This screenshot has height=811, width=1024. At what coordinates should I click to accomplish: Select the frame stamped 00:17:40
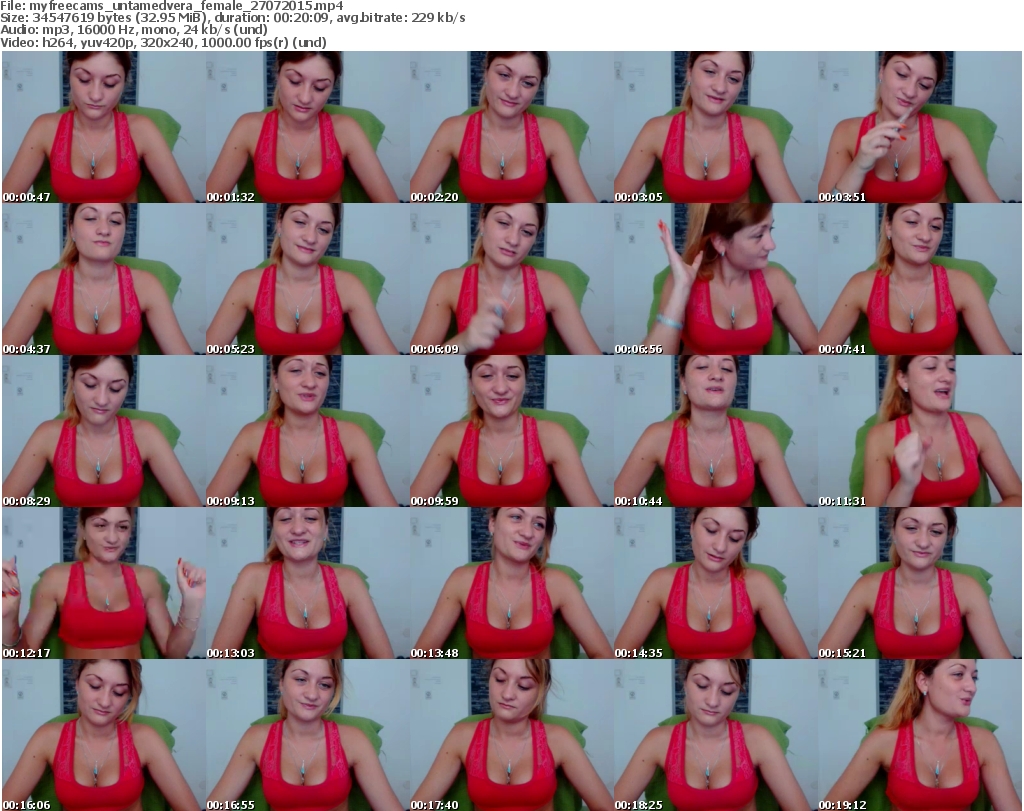point(511,735)
